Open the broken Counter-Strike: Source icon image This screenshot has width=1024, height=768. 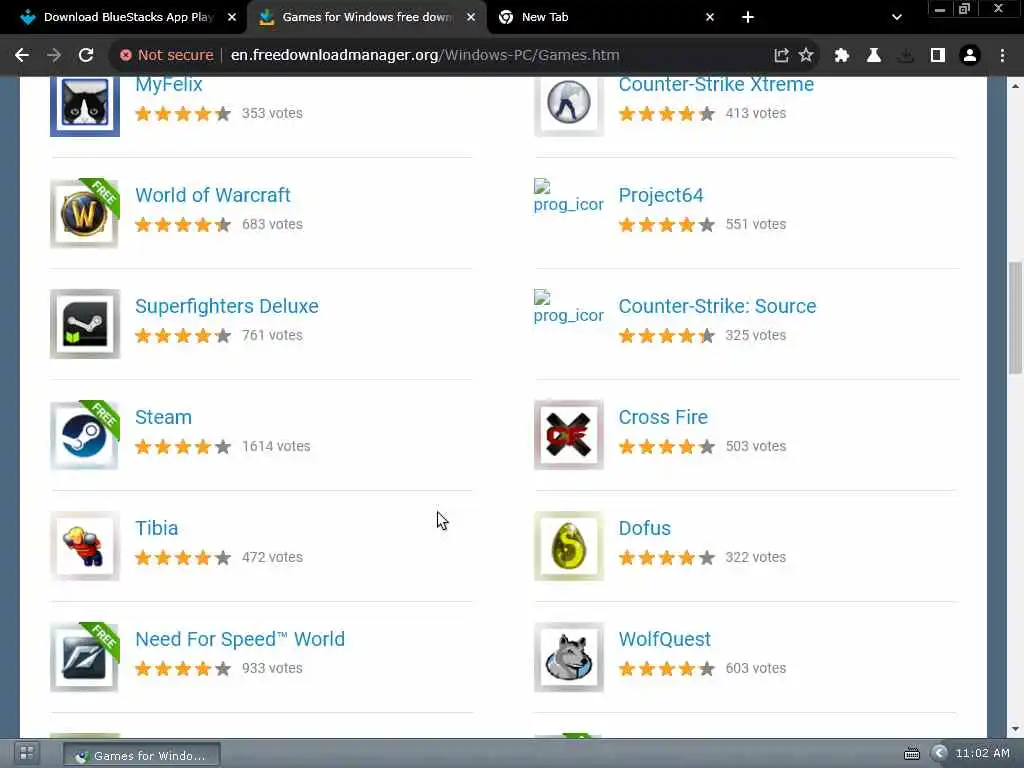[568, 307]
